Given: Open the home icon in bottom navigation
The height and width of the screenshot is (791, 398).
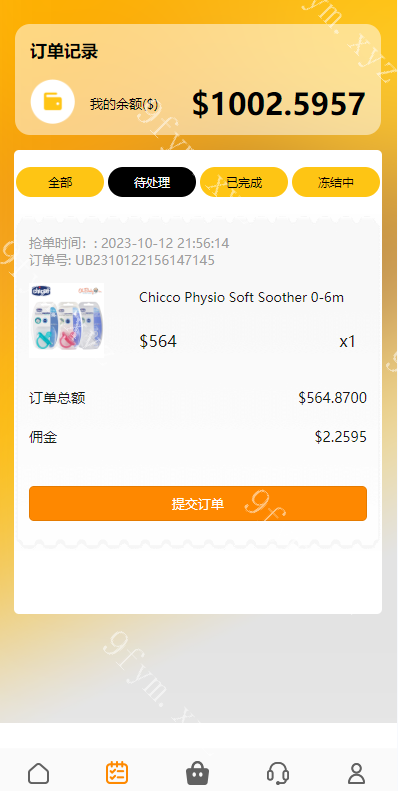Looking at the screenshot, I should point(38,773).
